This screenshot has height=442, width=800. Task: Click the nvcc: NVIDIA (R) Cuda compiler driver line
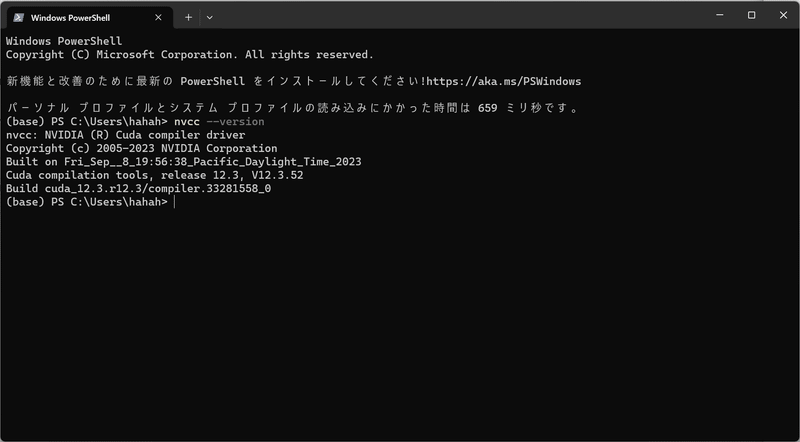click(x=126, y=135)
